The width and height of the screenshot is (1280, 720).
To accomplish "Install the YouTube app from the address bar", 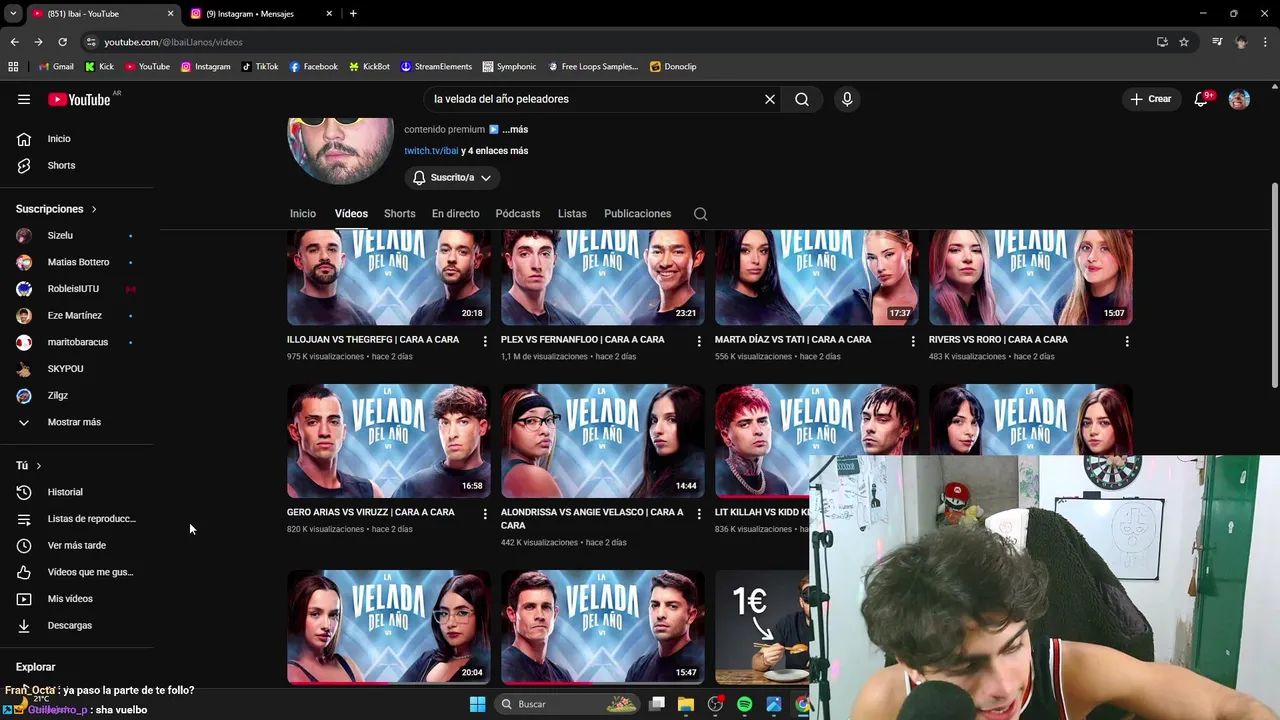I will [1162, 42].
